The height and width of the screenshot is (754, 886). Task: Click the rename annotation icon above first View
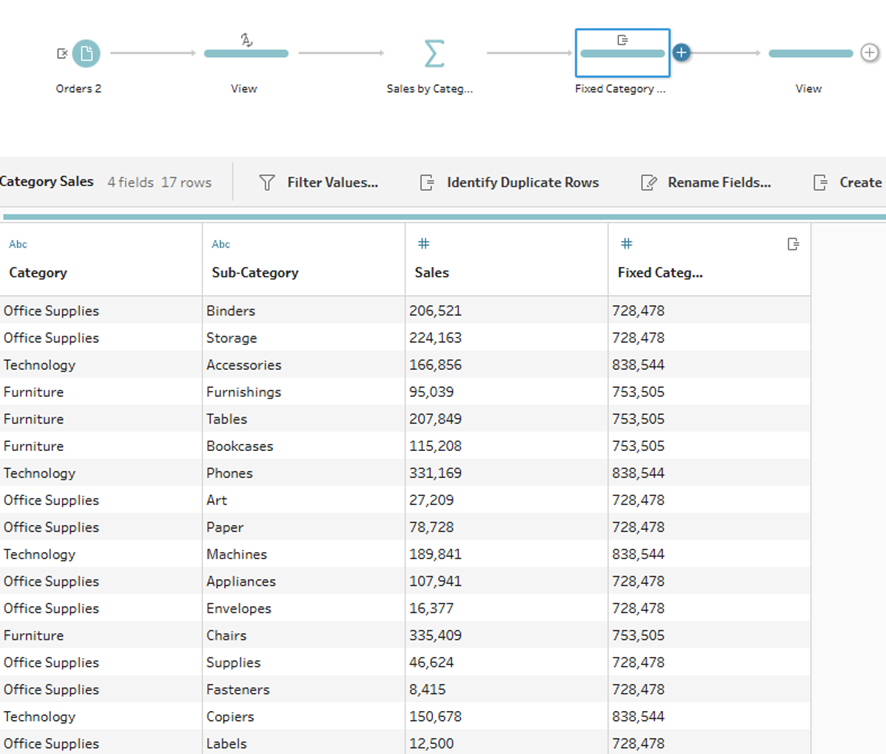[x=246, y=39]
